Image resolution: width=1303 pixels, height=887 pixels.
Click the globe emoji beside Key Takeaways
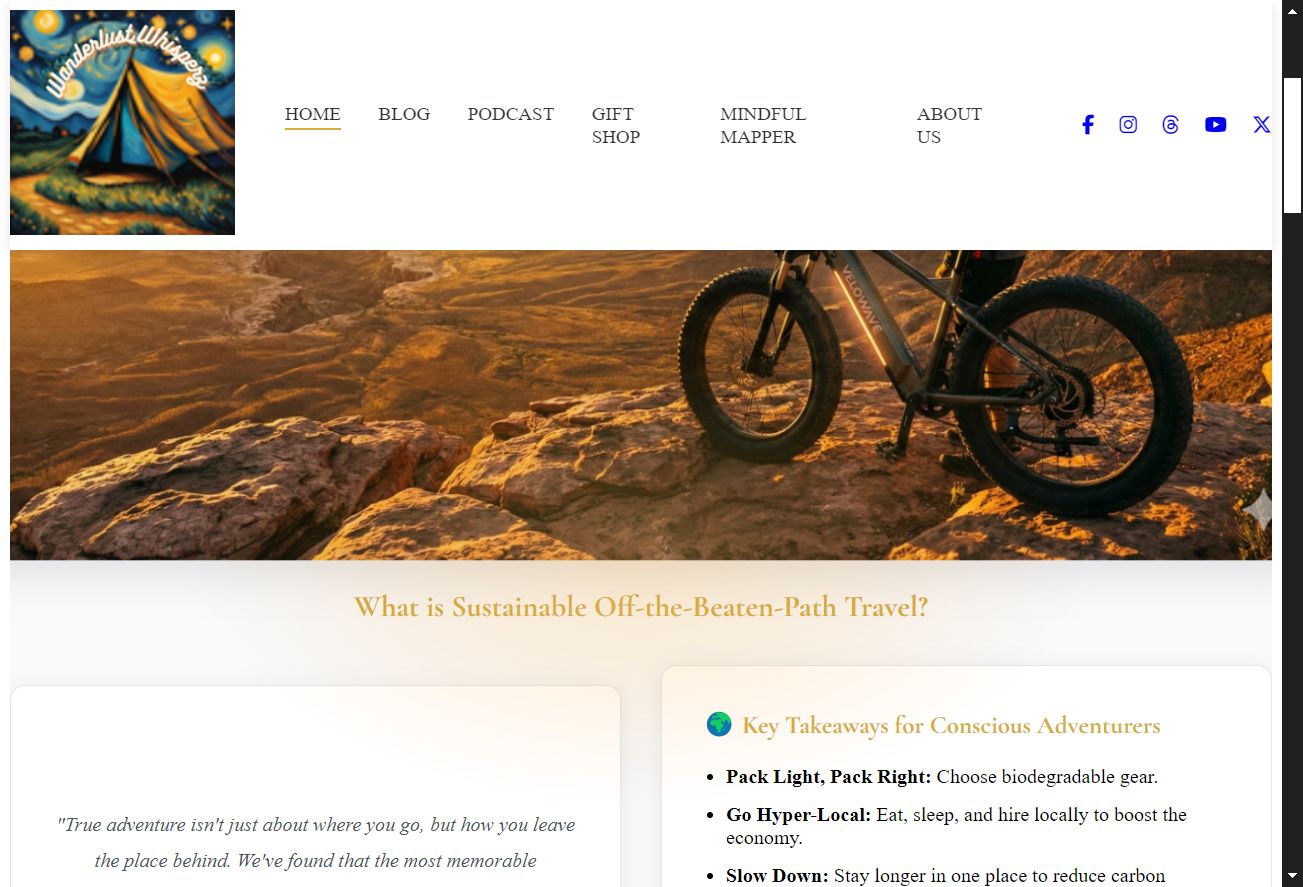point(719,724)
